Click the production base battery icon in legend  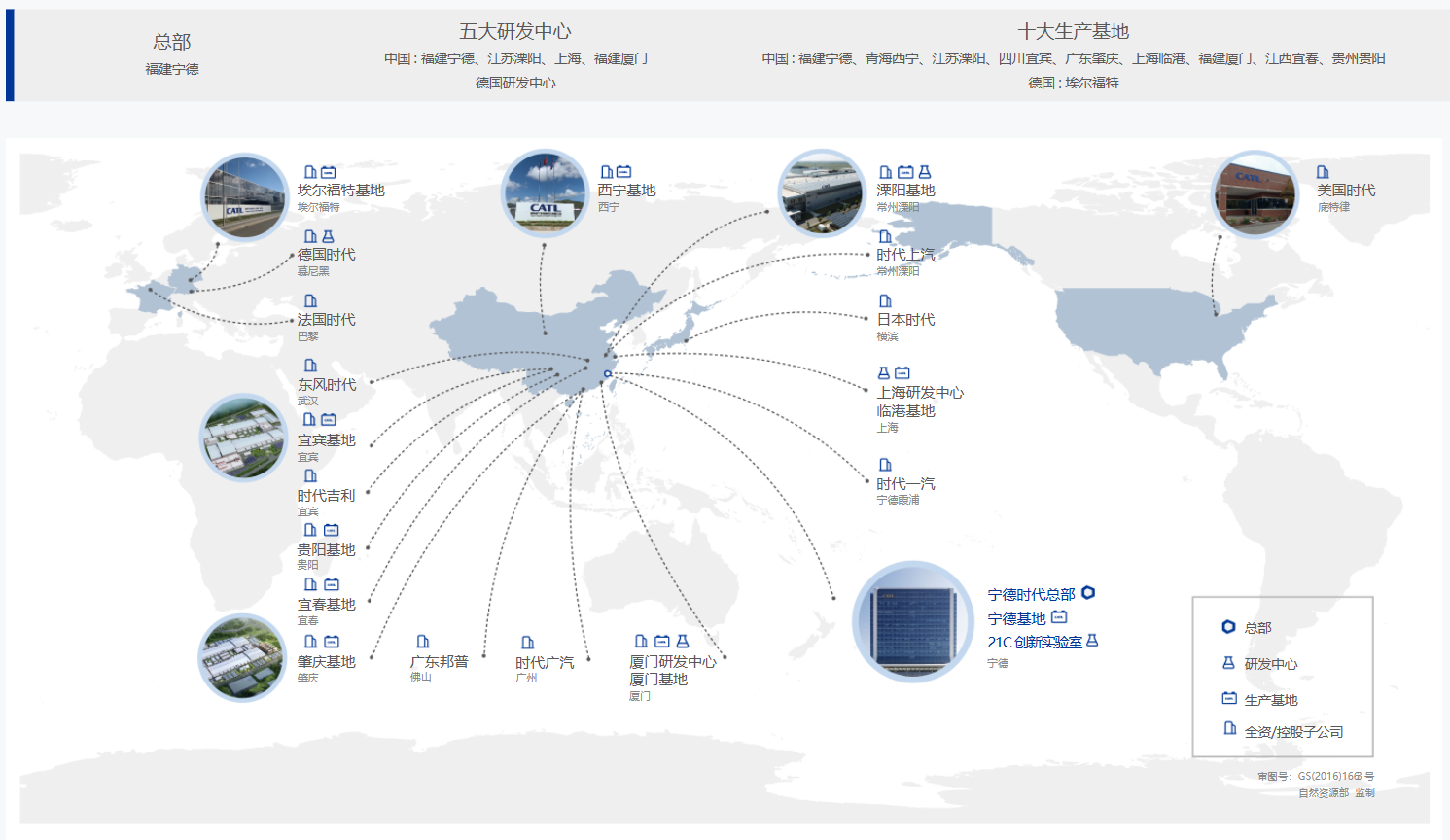point(1229,698)
